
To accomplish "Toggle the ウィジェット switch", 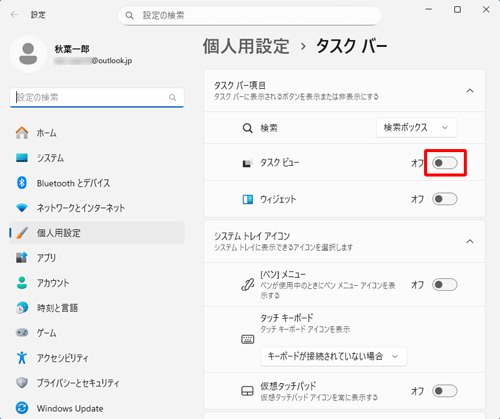I will (445, 199).
